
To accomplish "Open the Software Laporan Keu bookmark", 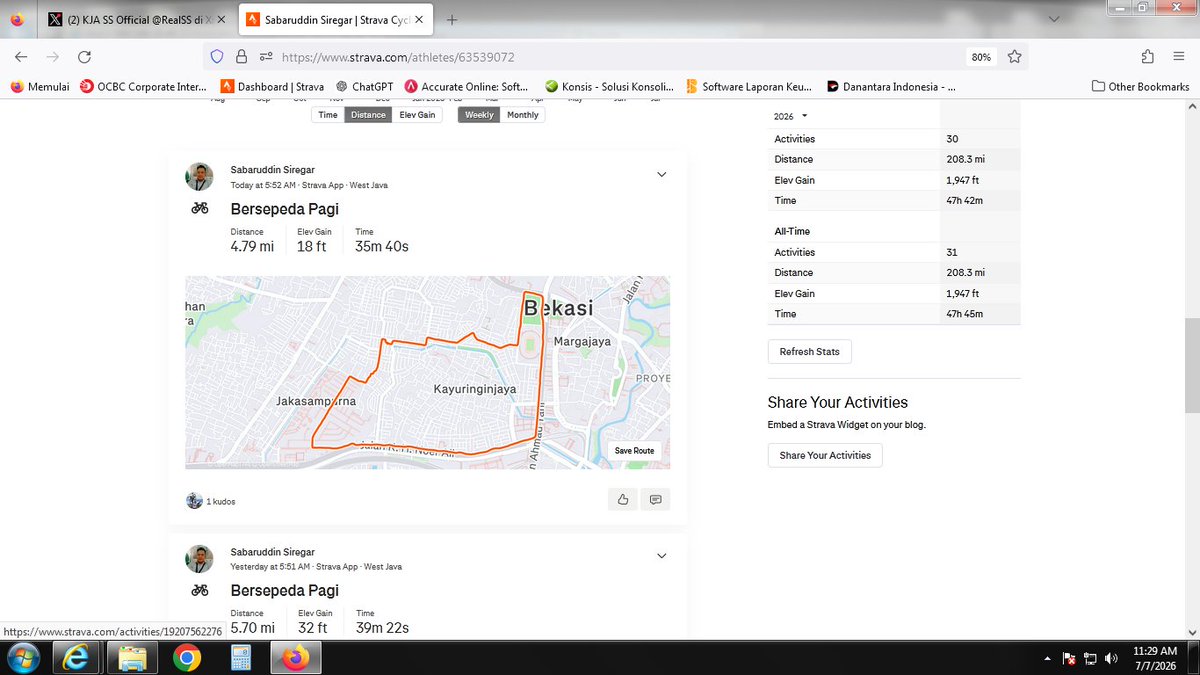I will coord(749,86).
